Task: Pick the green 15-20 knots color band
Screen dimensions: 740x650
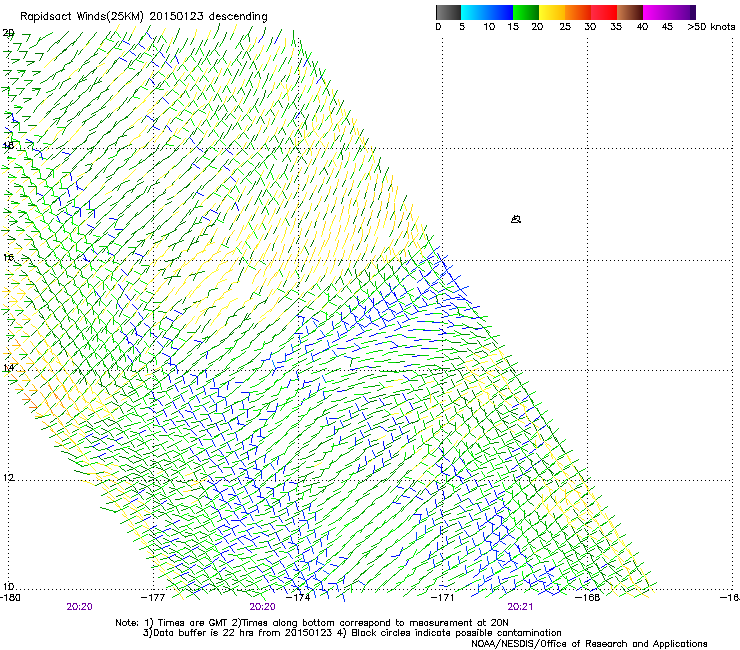Action: pos(526,12)
